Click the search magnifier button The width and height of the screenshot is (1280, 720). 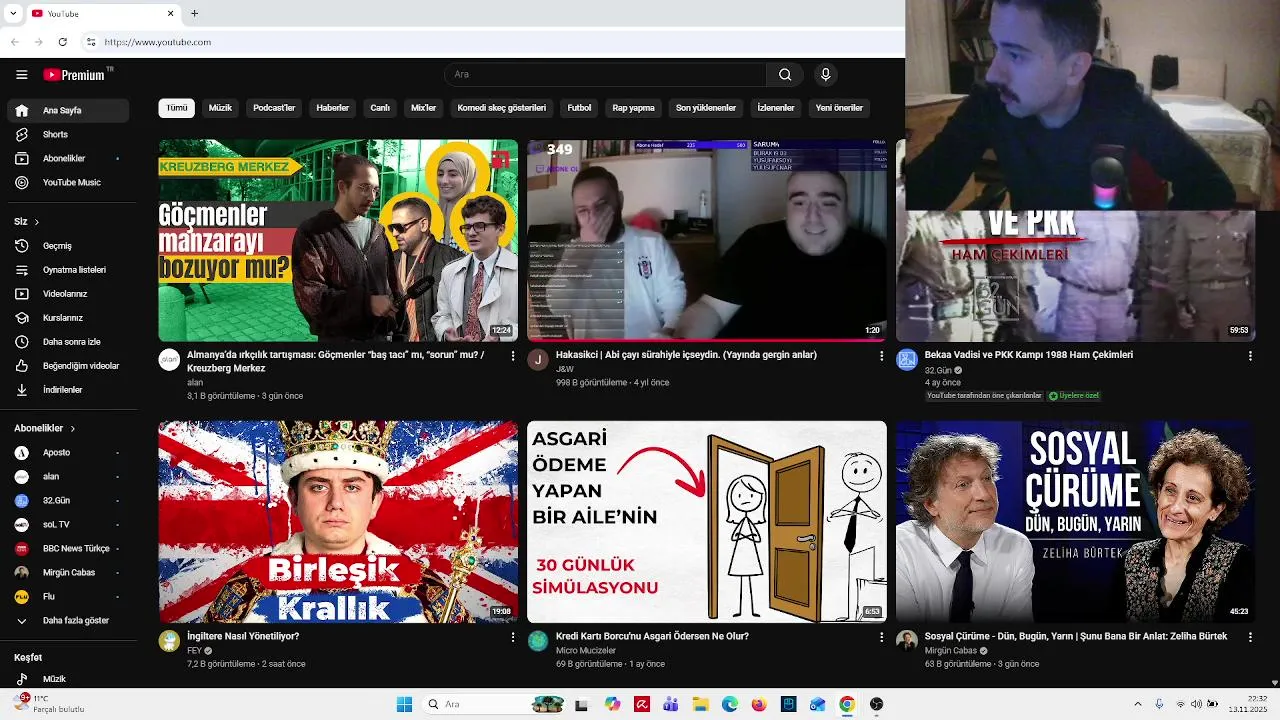tap(785, 74)
